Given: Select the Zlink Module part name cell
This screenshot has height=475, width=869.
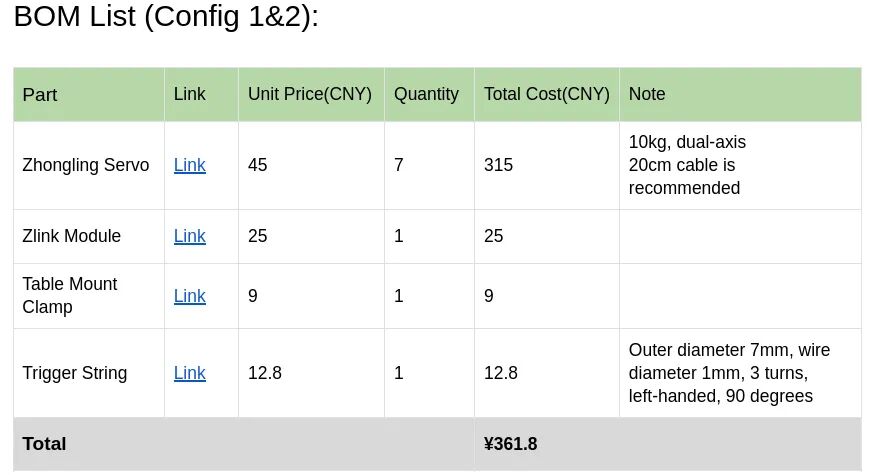Looking at the screenshot, I should pyautogui.click(x=72, y=236).
